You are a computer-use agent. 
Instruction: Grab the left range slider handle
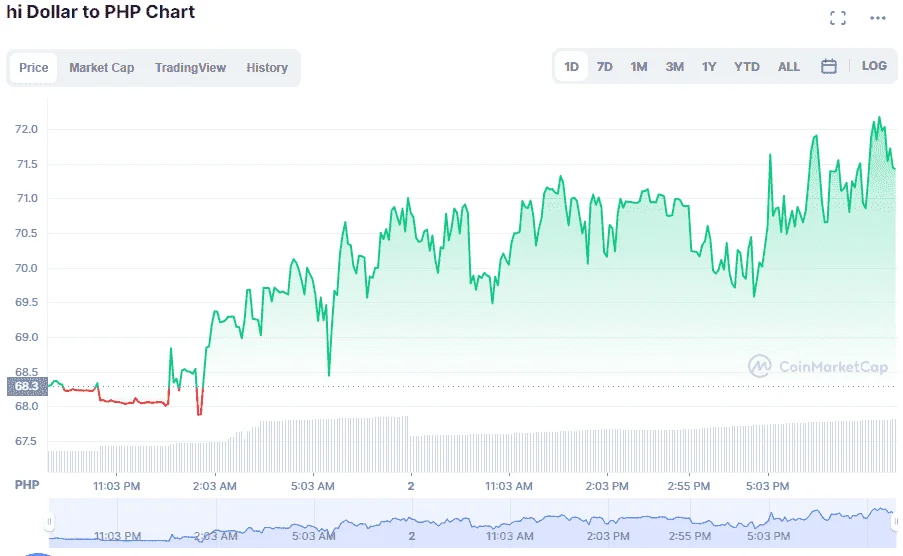coord(50,522)
